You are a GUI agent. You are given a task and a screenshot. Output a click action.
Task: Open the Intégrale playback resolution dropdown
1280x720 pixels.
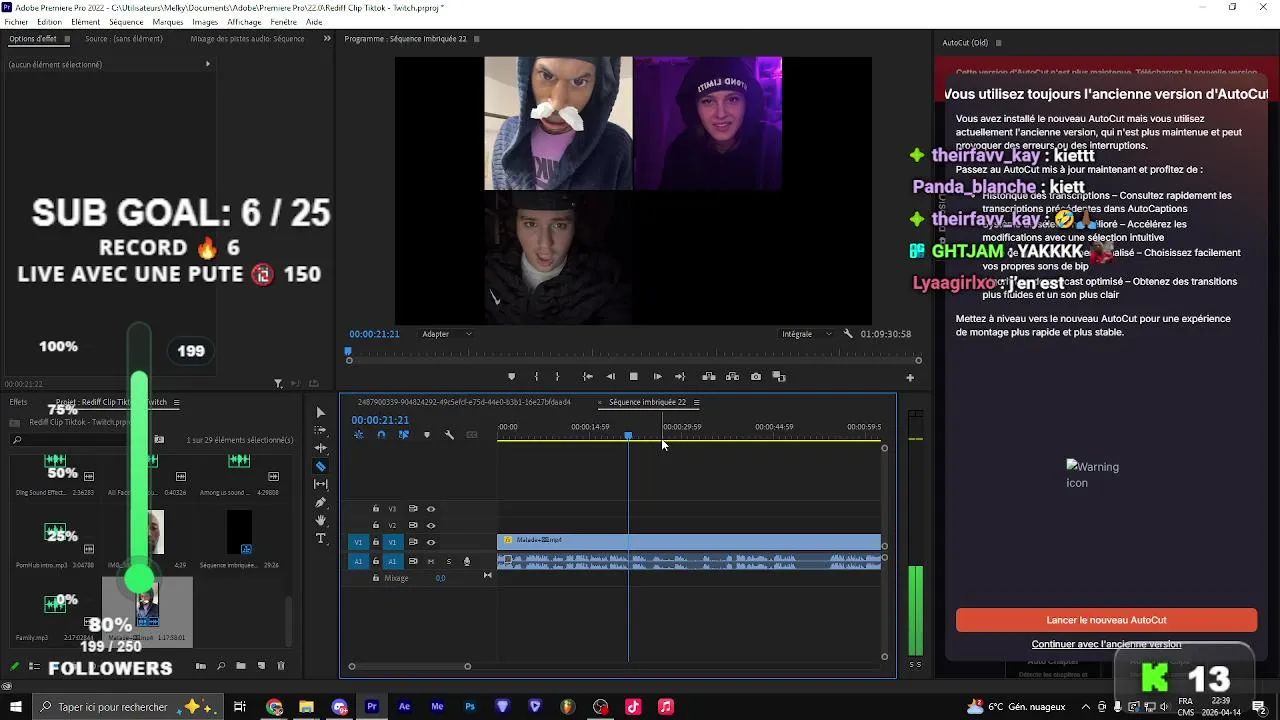coord(806,334)
